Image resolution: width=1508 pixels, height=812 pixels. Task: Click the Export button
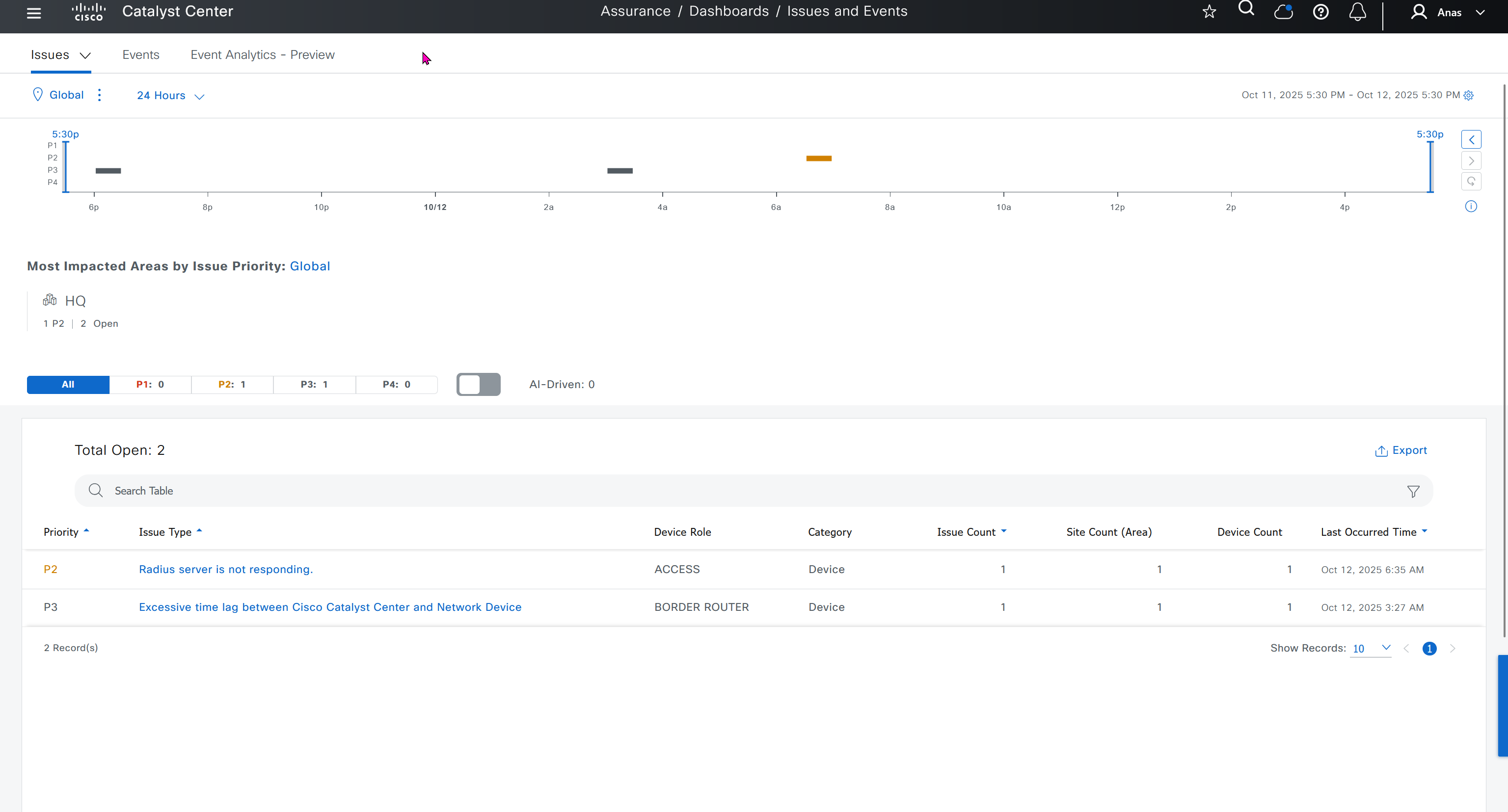tap(1400, 450)
